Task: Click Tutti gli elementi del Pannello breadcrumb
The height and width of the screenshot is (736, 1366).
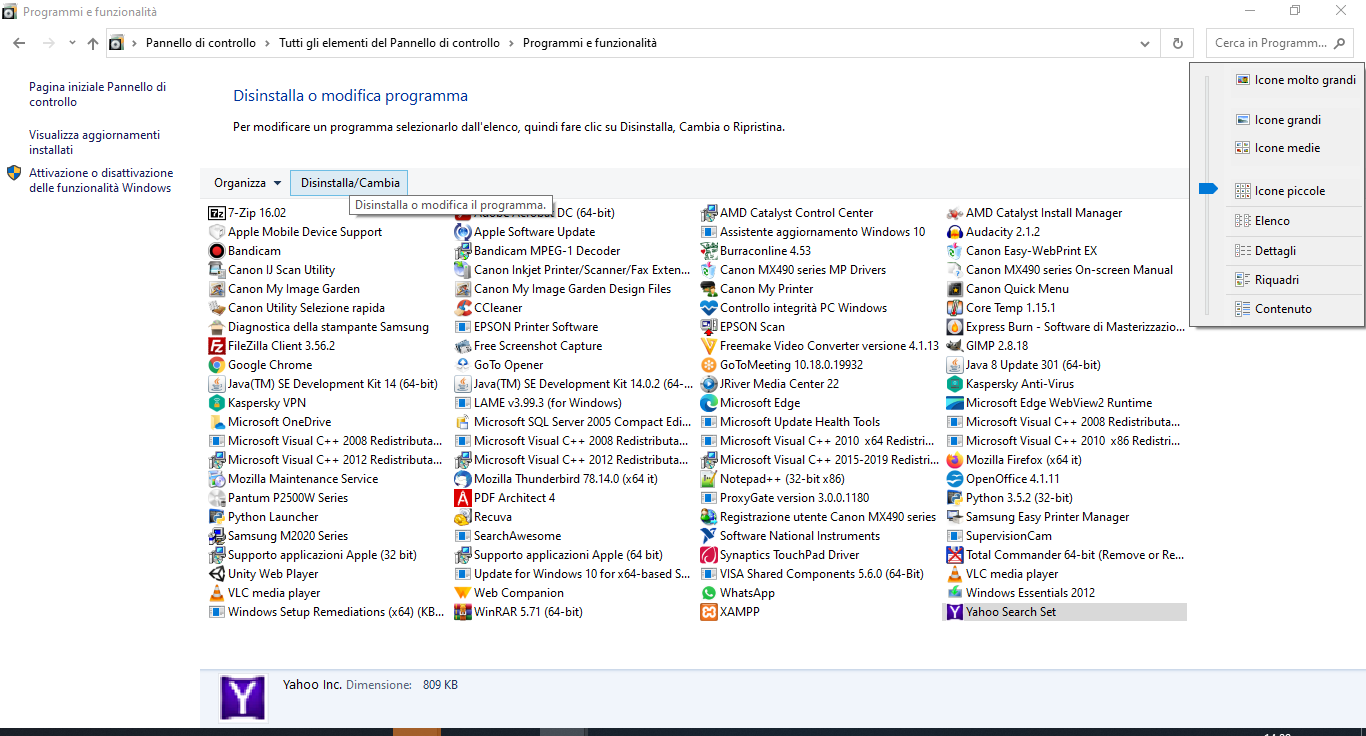Action: 390,44
